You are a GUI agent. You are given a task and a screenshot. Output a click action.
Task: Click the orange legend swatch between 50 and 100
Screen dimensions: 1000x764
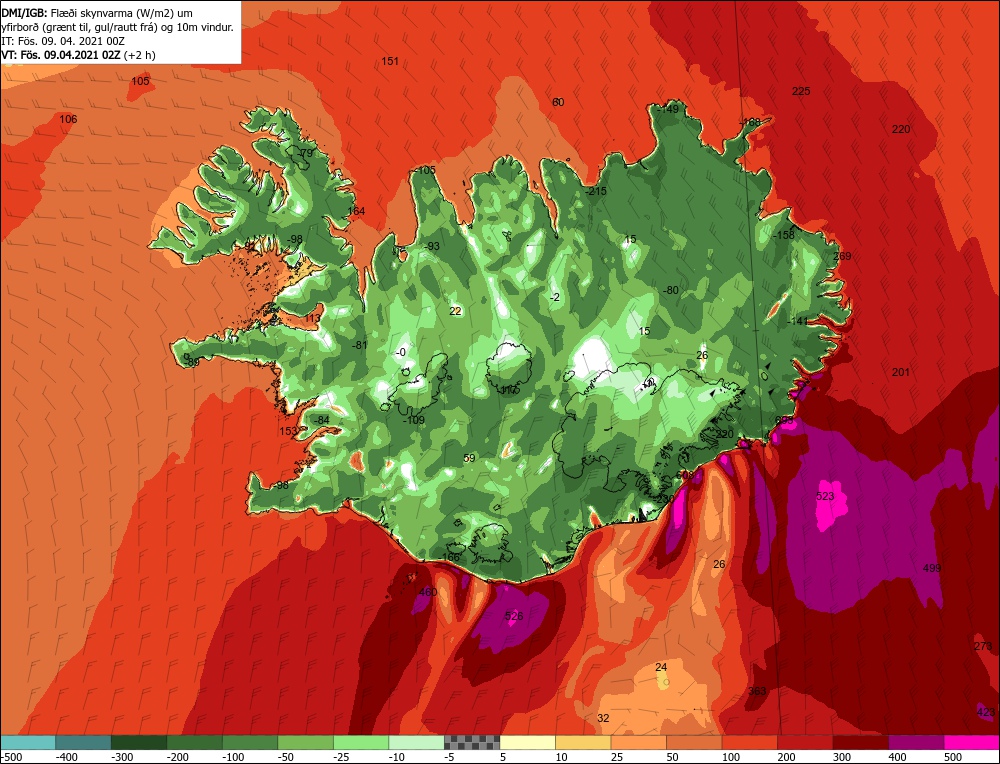point(694,742)
